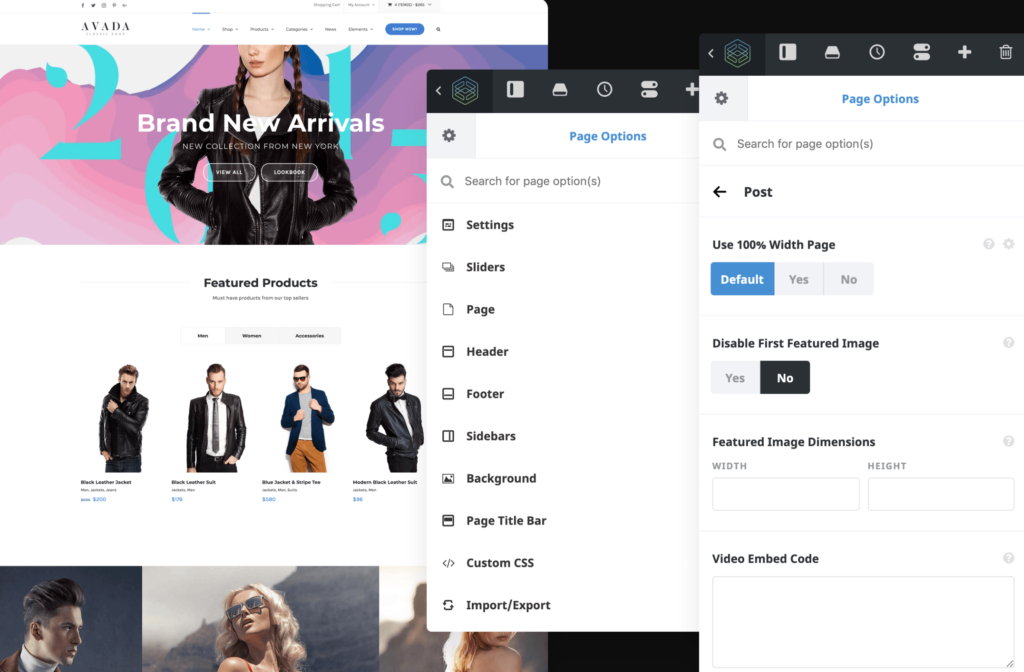The width and height of the screenshot is (1024, 672).
Task: Open help for Use 100% Width Page
Action: click(x=989, y=244)
